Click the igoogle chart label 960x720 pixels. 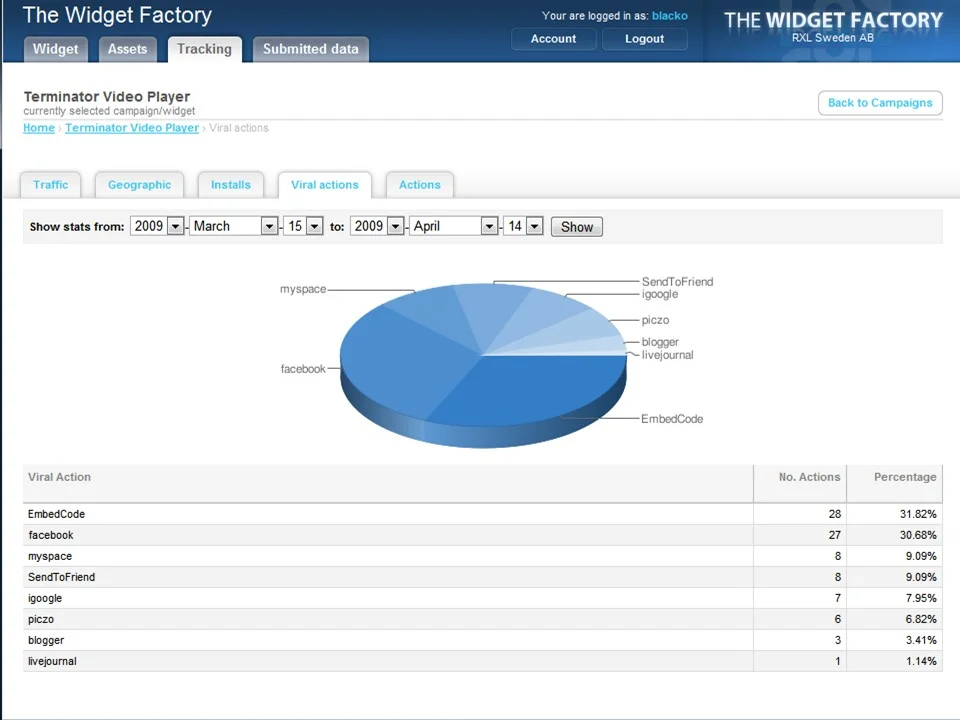[659, 294]
